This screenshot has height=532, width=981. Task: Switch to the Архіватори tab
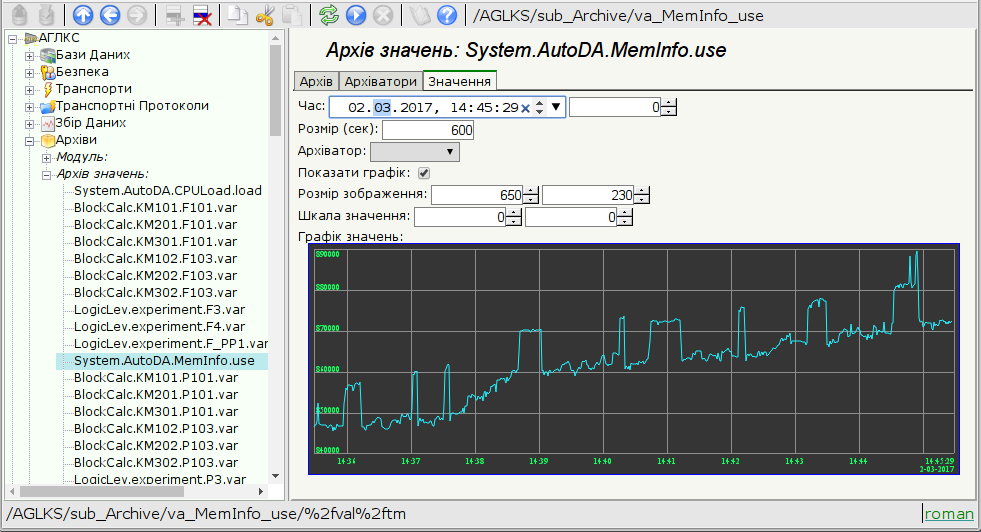coord(380,81)
